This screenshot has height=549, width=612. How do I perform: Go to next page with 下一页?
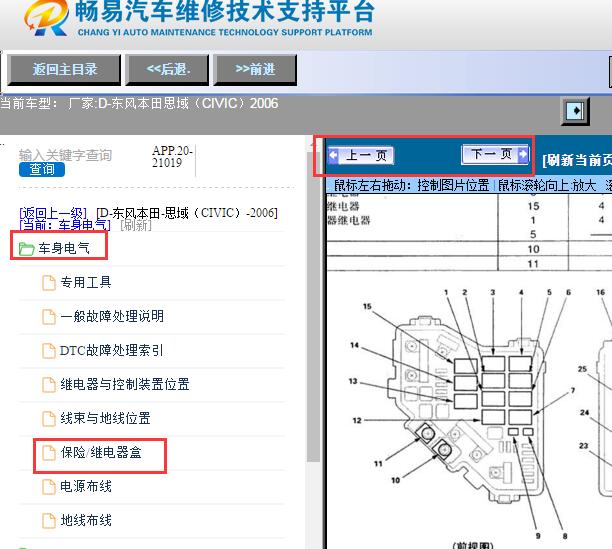[495, 155]
